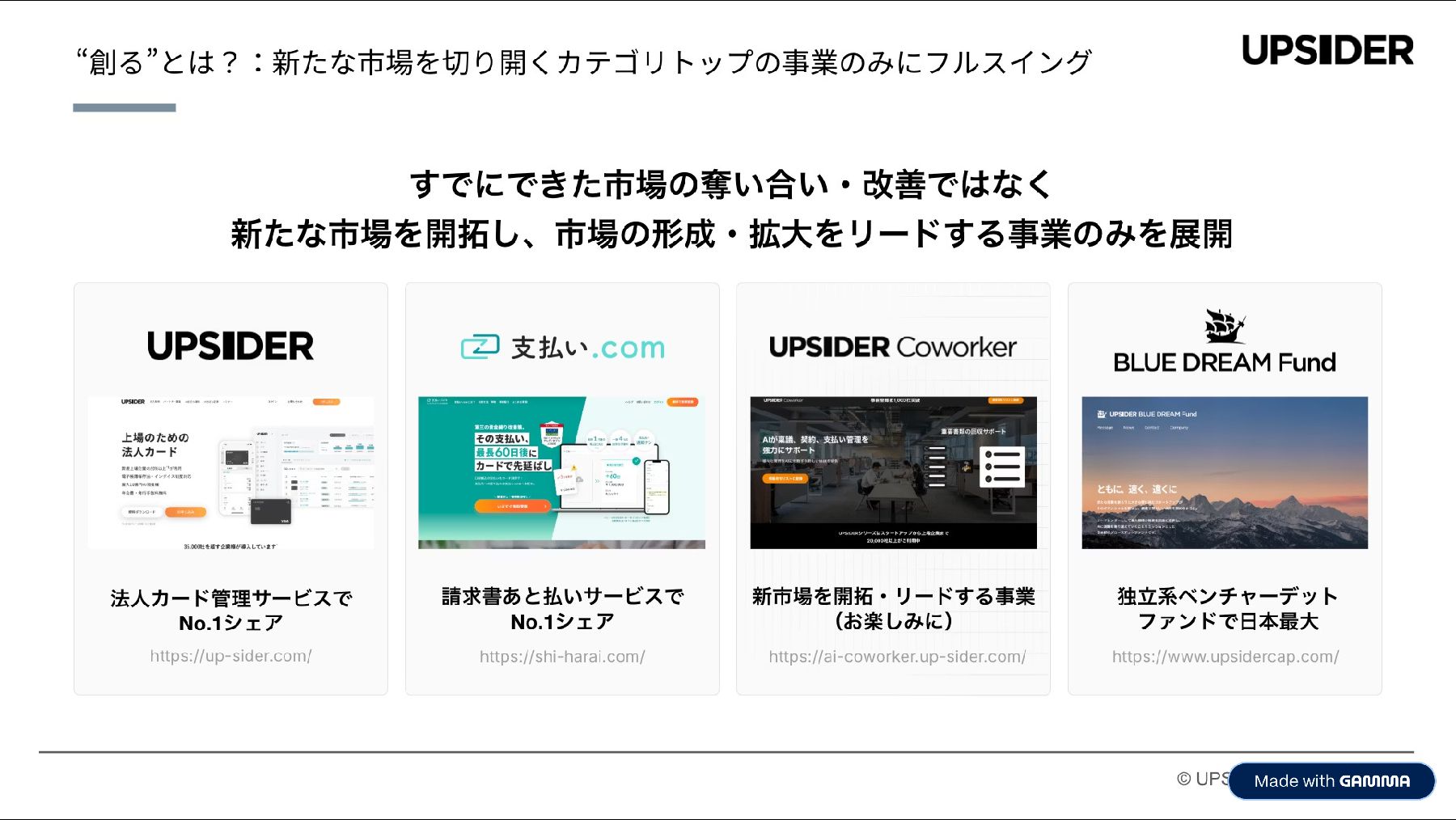Click text 請求書あと払いサービスで No.1シェア
Image resolution: width=1456 pixels, height=820 pixels.
click(562, 609)
